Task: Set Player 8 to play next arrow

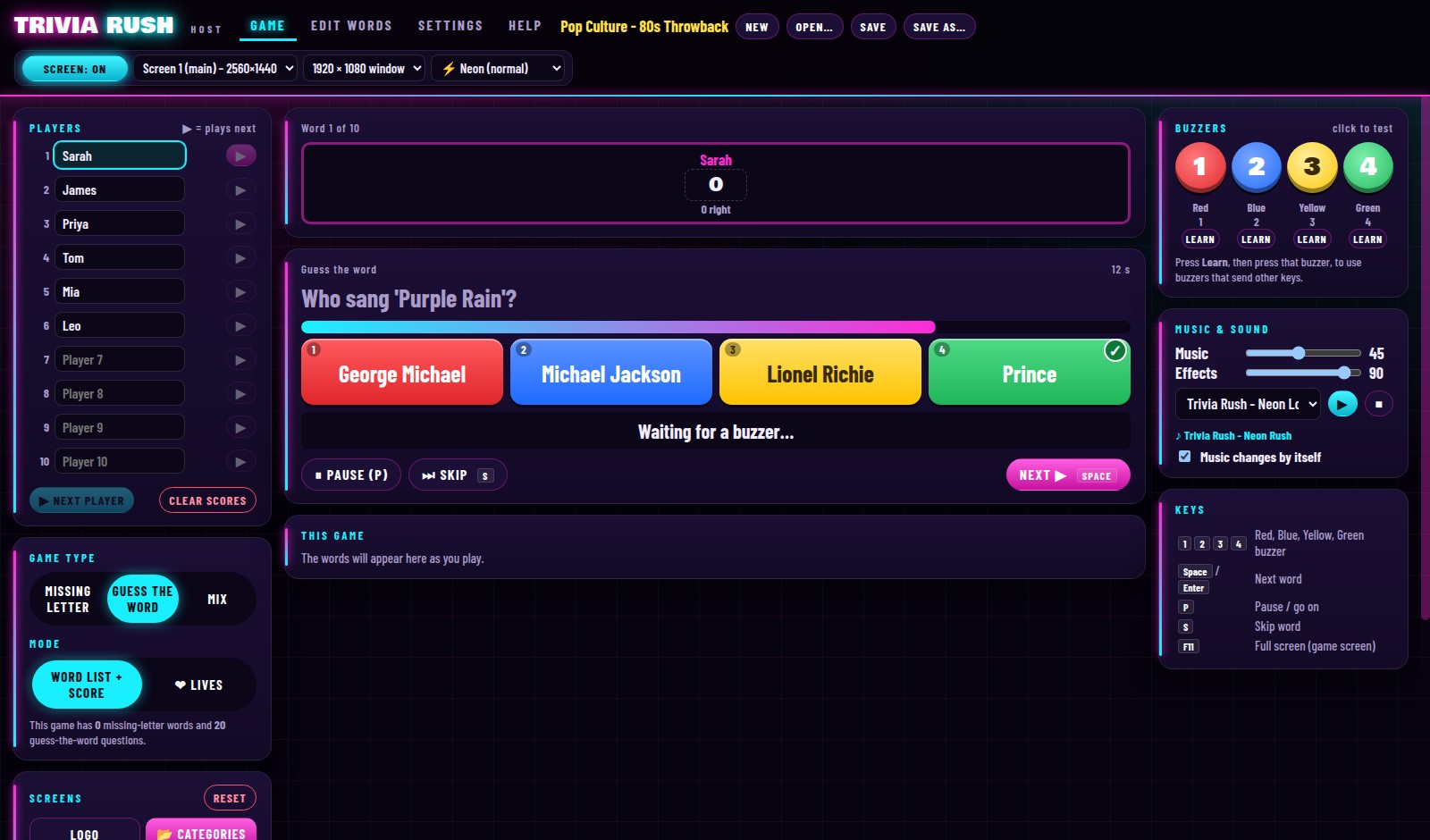Action: click(x=240, y=393)
